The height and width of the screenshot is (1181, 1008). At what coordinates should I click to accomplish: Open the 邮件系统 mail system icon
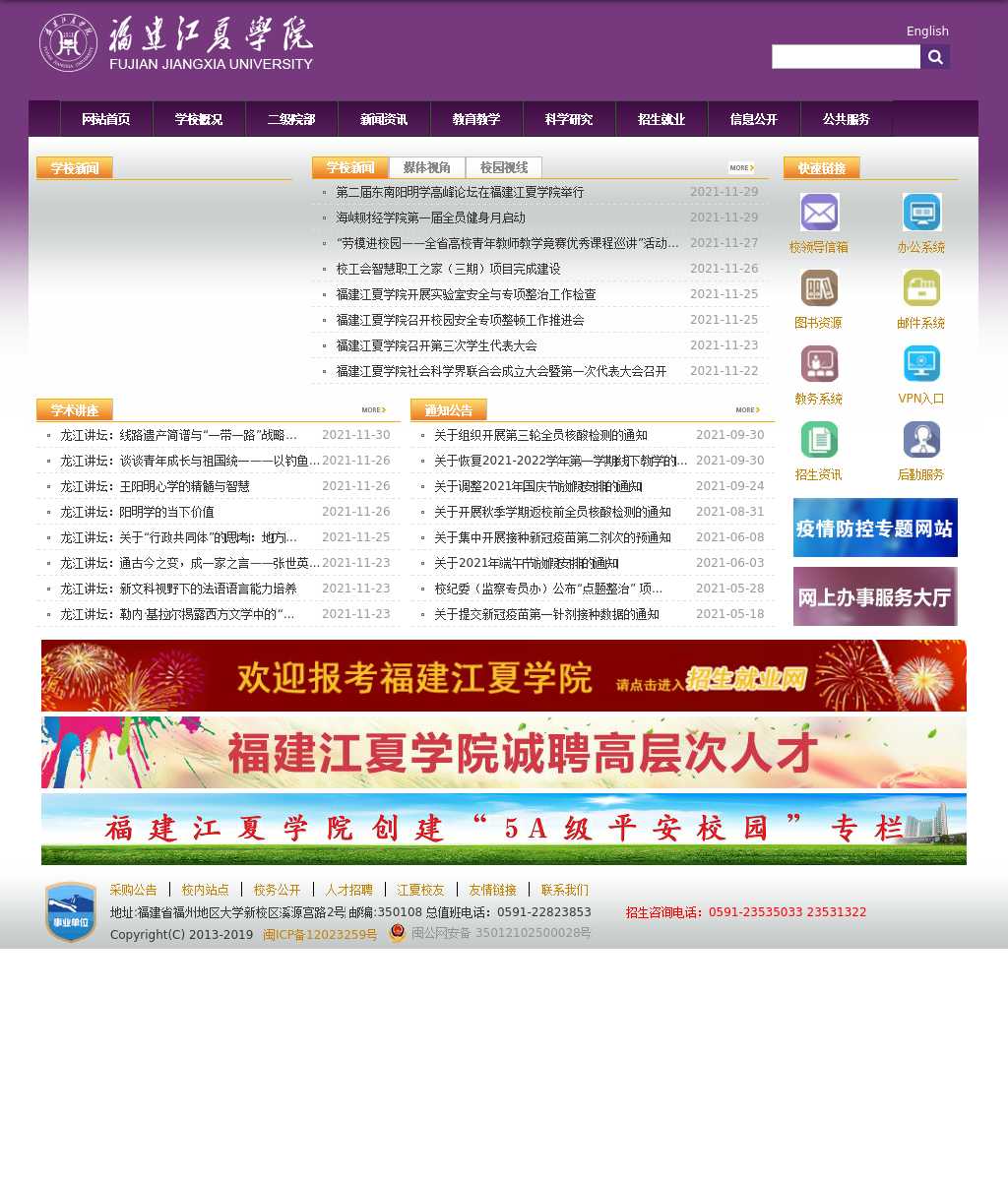click(x=921, y=288)
